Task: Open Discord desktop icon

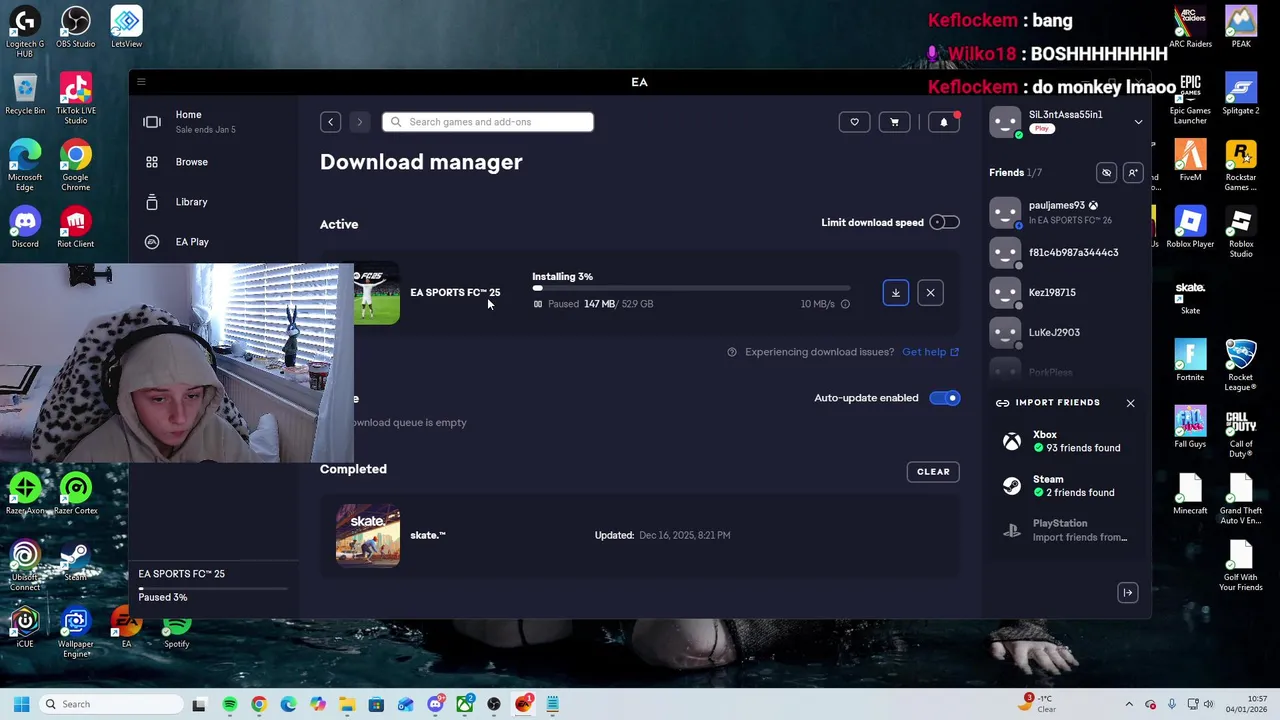Action: coord(25,228)
